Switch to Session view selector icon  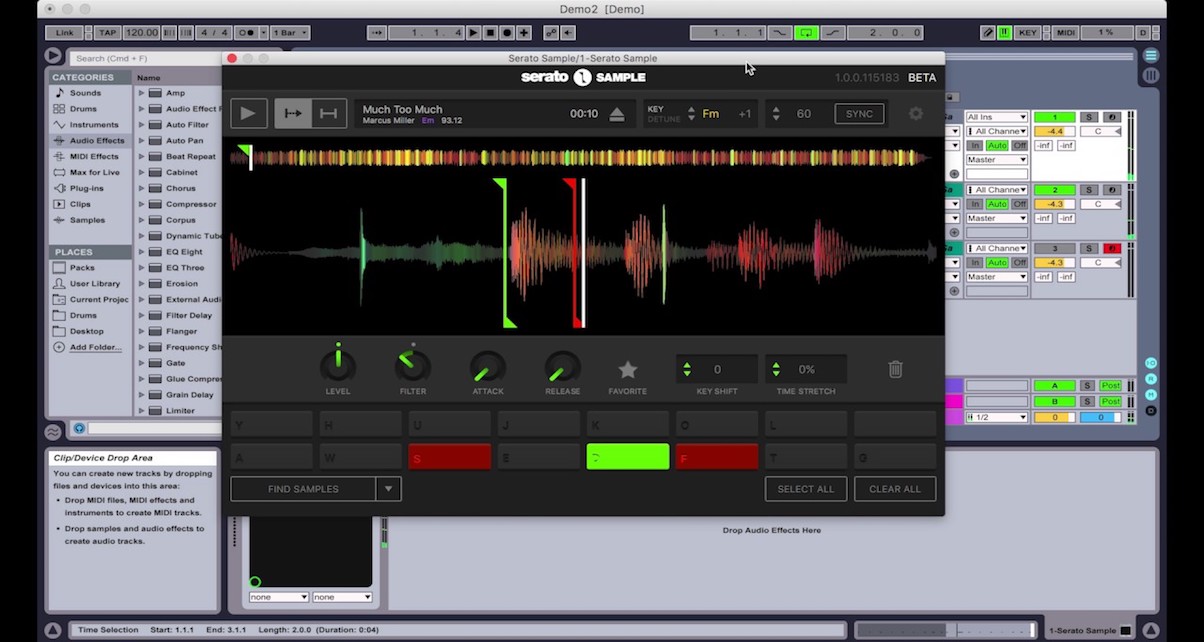1151,75
